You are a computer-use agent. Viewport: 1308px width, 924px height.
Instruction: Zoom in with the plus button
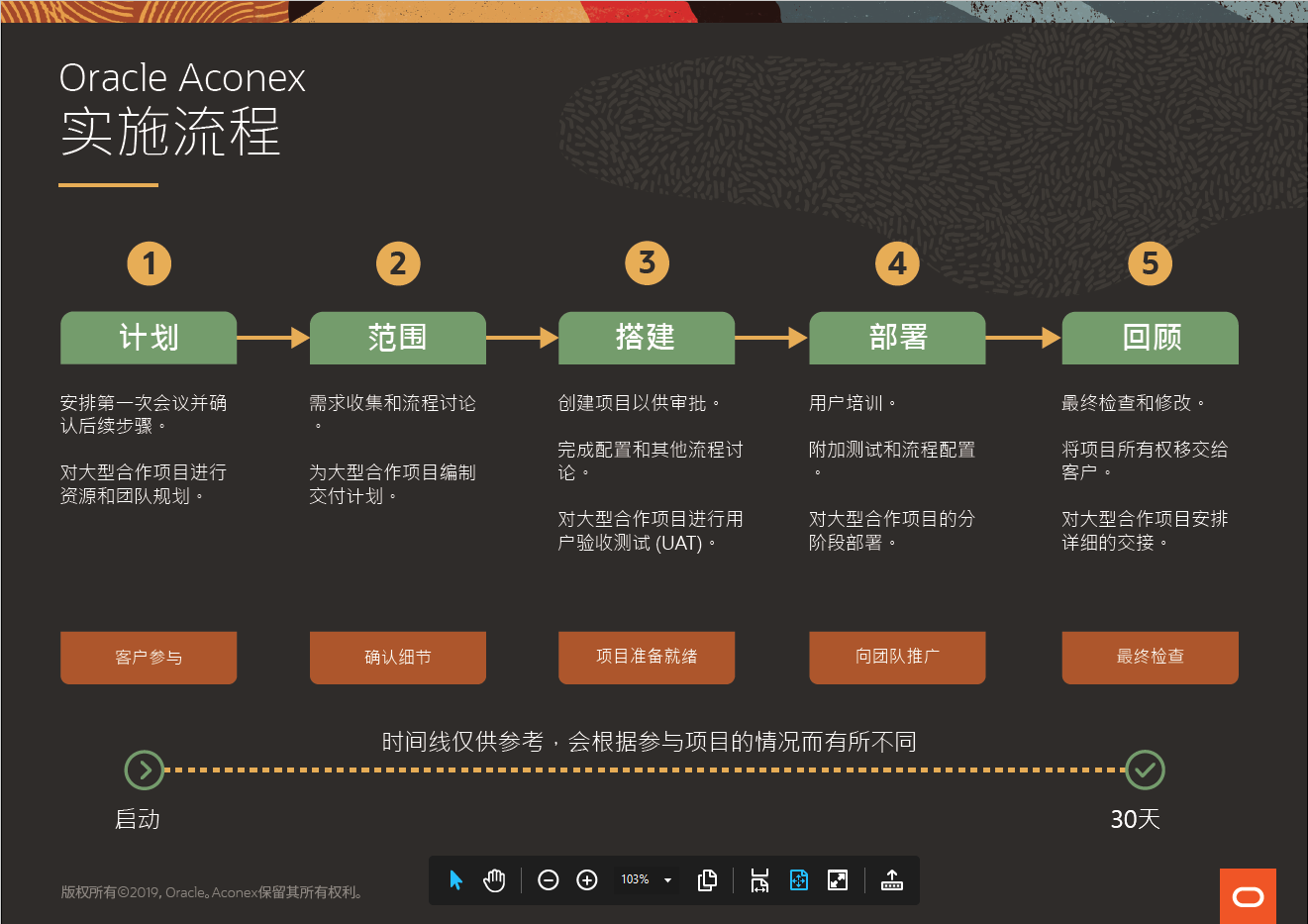[x=587, y=879]
